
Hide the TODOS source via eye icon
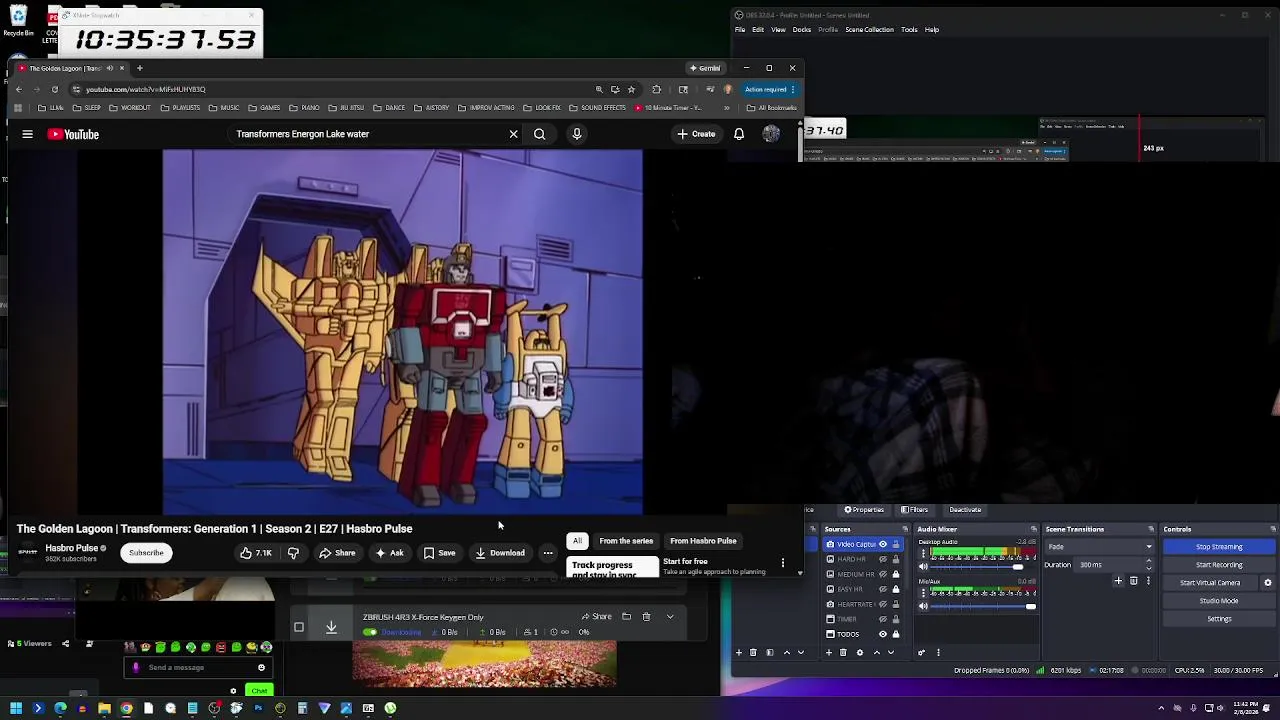tap(883, 634)
